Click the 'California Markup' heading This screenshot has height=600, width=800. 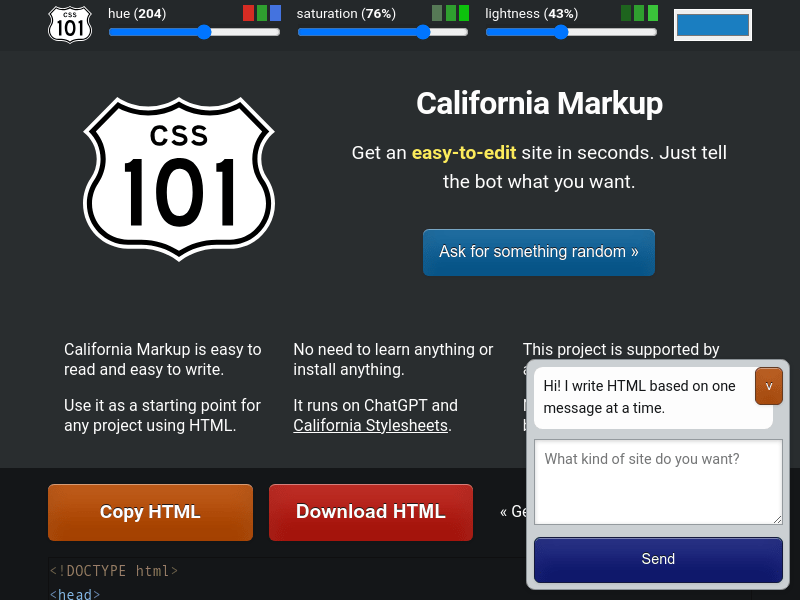click(x=539, y=103)
